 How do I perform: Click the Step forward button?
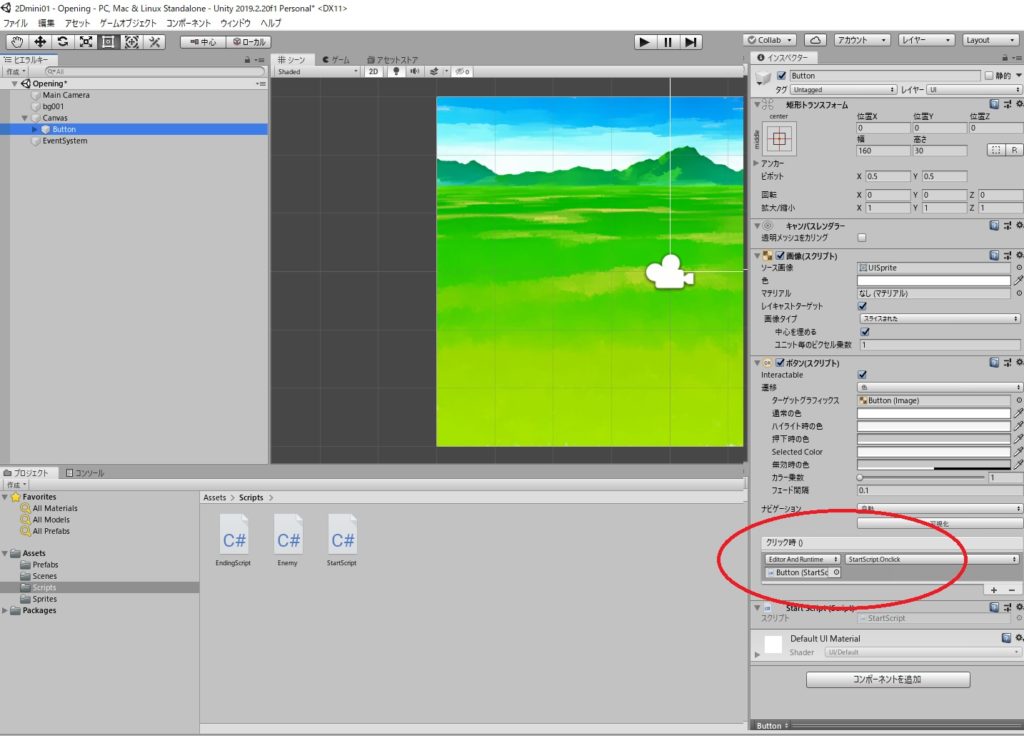click(x=691, y=42)
